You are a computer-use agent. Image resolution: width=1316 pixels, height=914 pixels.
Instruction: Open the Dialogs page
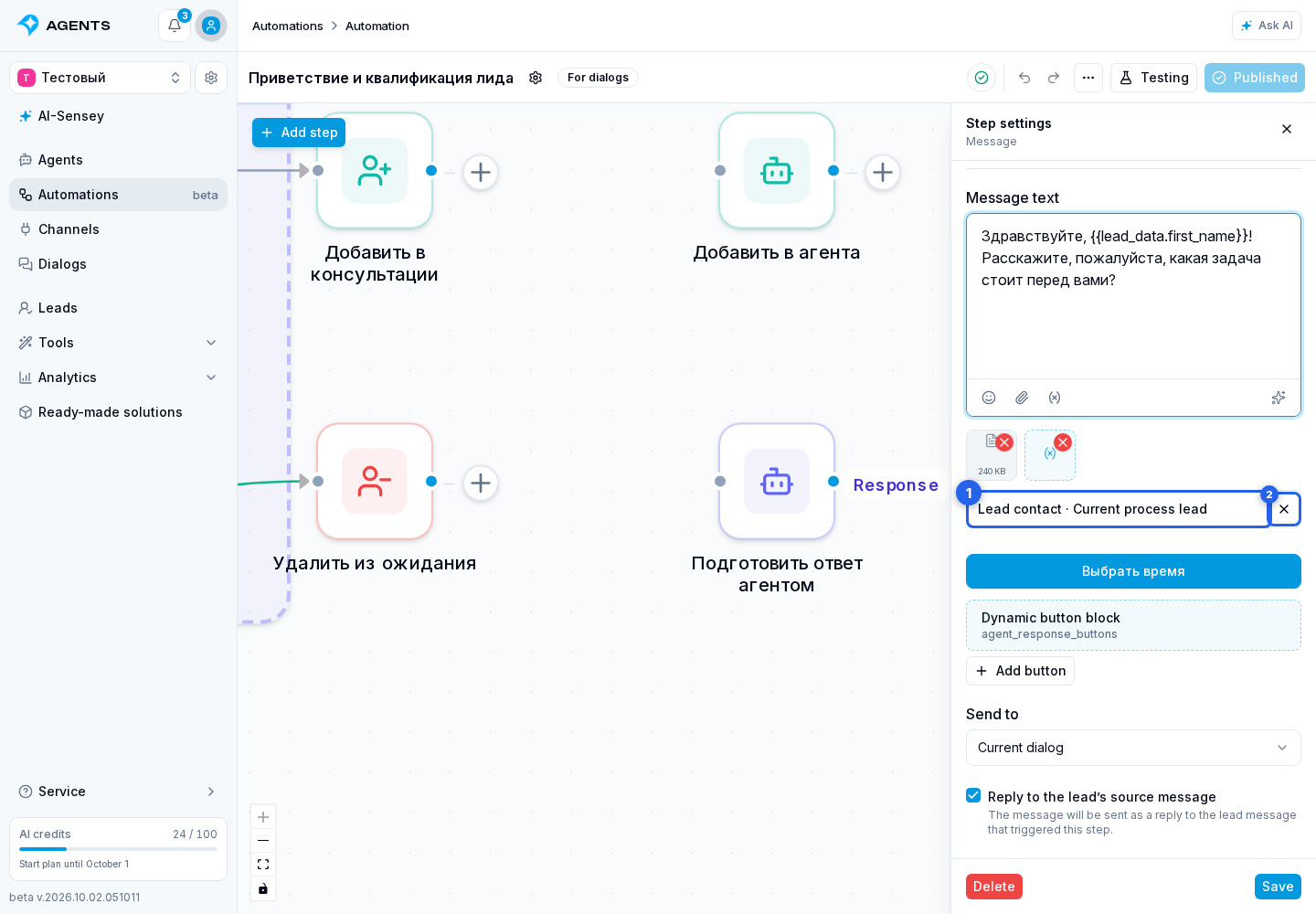tap(119, 264)
